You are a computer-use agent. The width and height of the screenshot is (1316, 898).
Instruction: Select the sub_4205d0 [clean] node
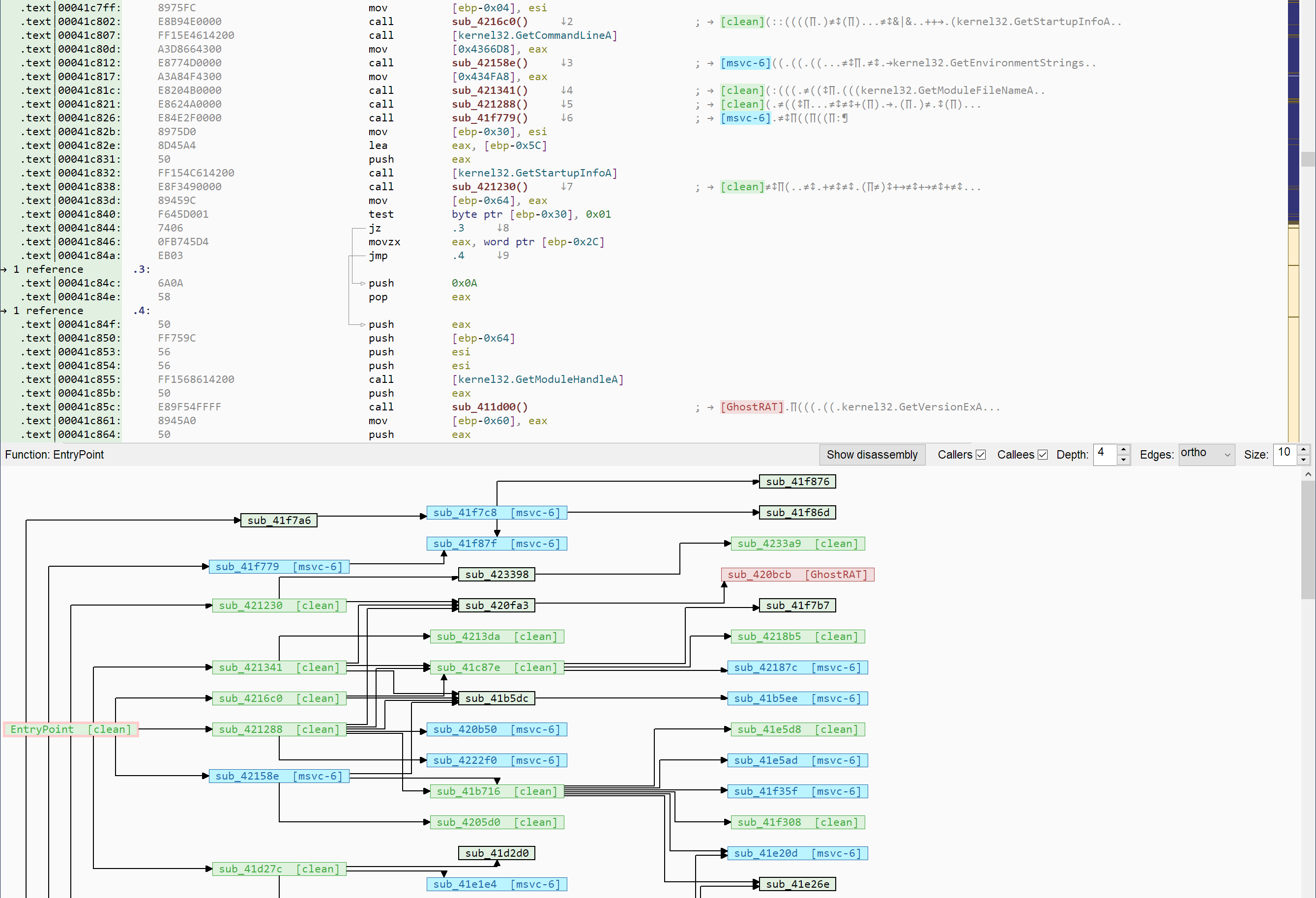[x=497, y=822]
